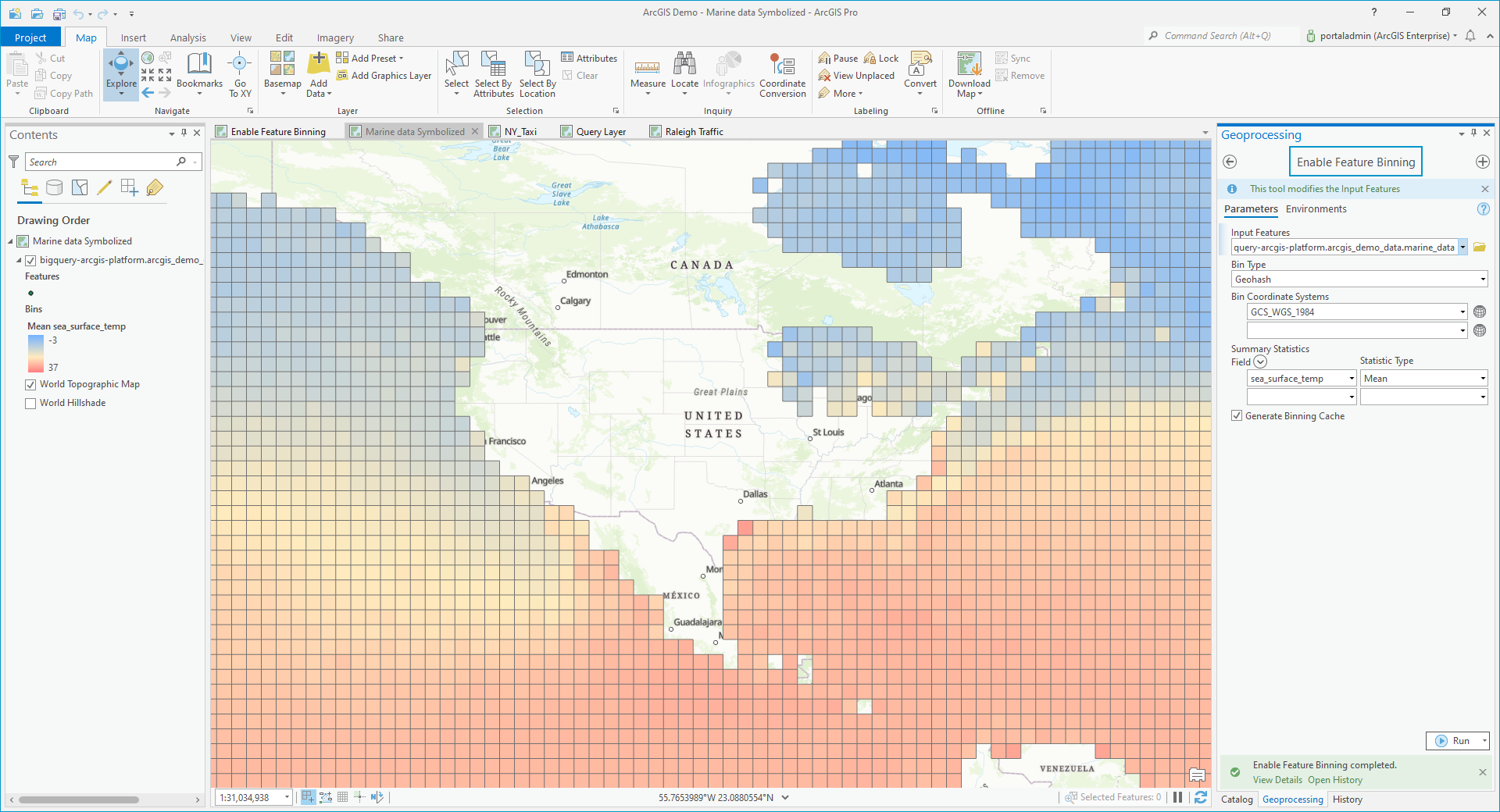Toggle View Unplaced labels
Screen dimensions: 1500x812
(855, 76)
